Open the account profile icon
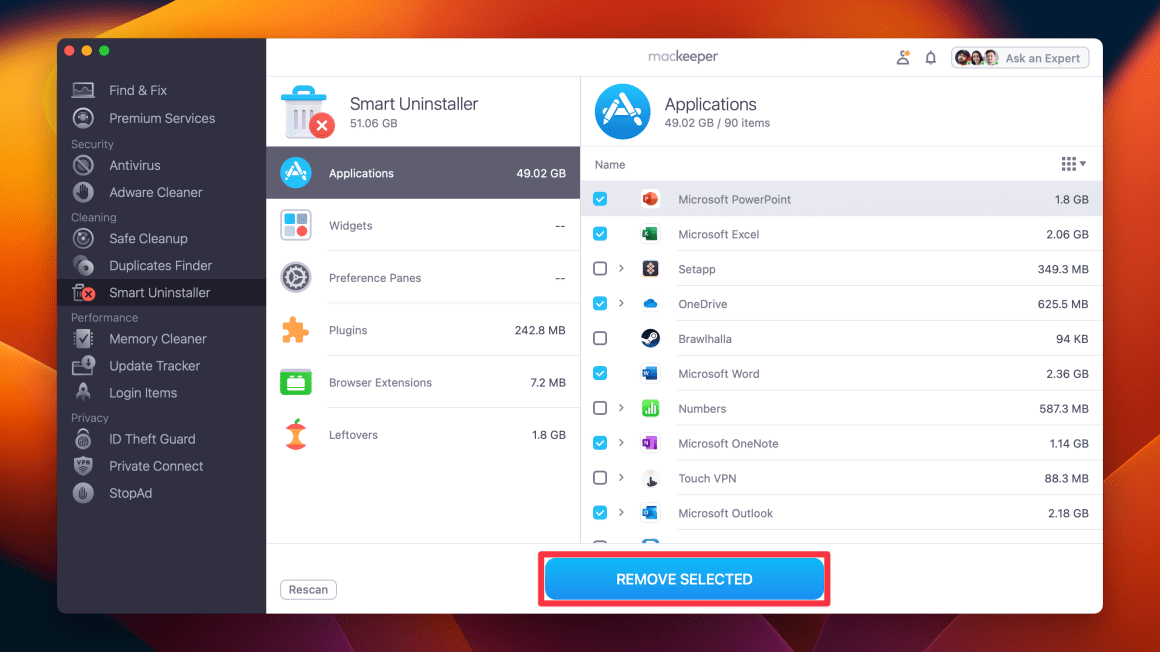 pyautogui.click(x=903, y=57)
